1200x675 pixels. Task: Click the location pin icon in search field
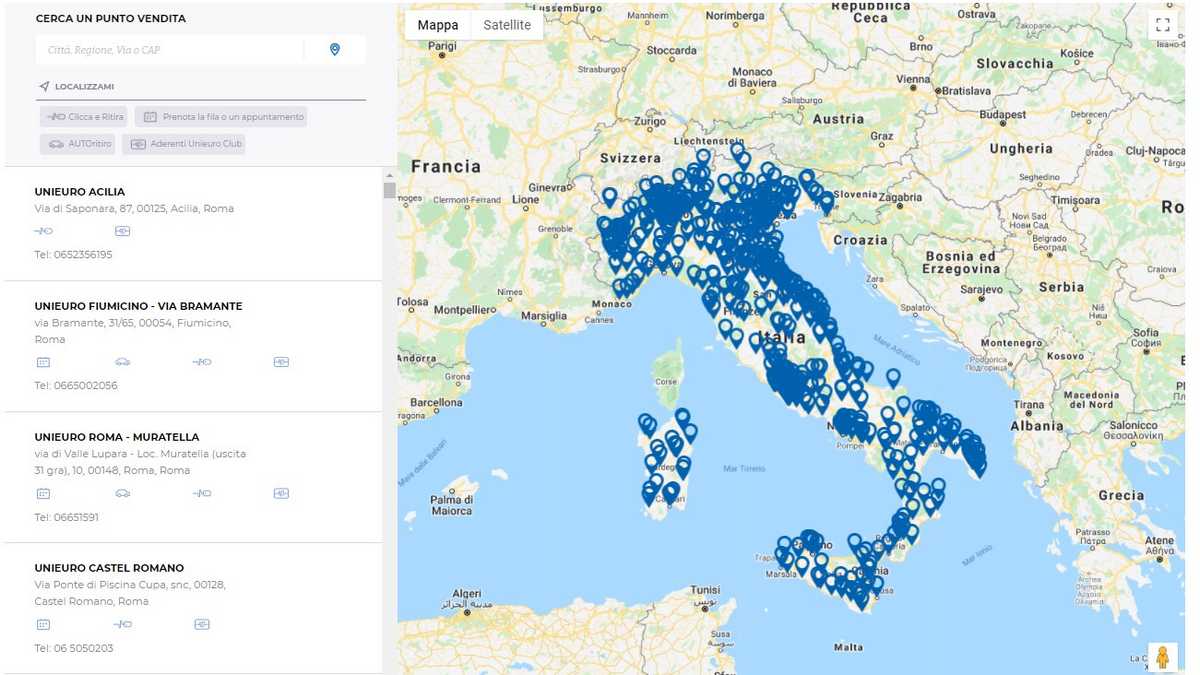tap(335, 49)
